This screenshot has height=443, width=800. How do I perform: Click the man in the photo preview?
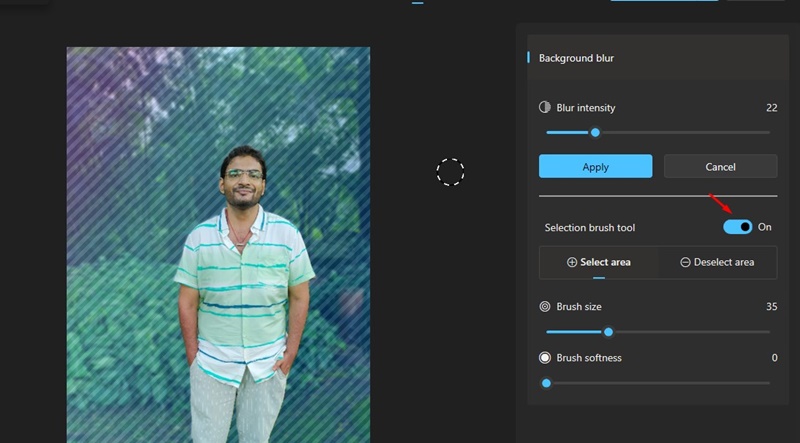[243, 296]
